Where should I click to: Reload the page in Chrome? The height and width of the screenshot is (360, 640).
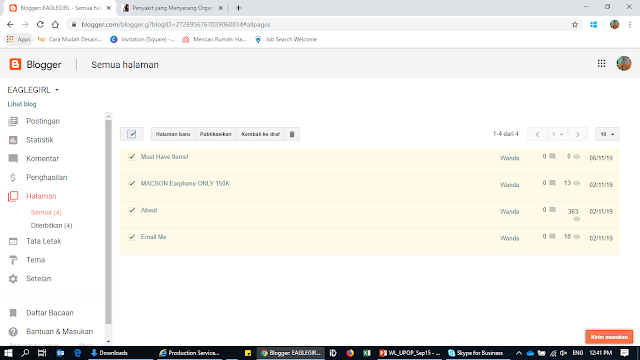pyautogui.click(x=40, y=24)
